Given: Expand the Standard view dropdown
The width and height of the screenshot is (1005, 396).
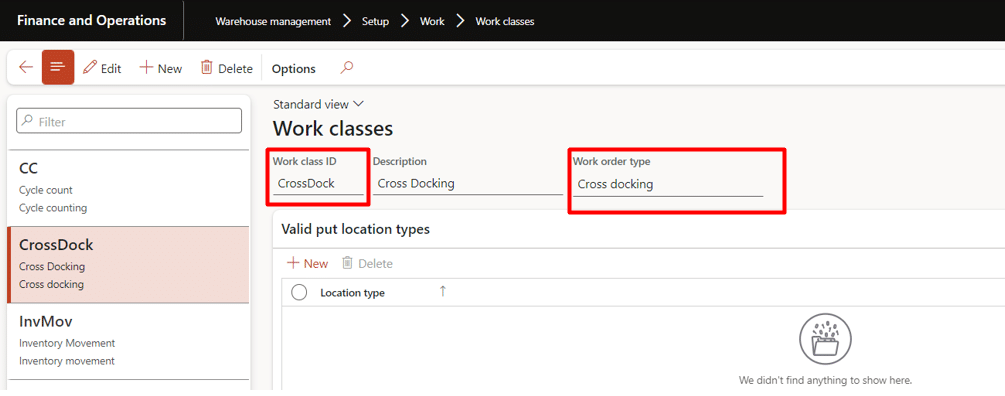Looking at the screenshot, I should pos(318,104).
